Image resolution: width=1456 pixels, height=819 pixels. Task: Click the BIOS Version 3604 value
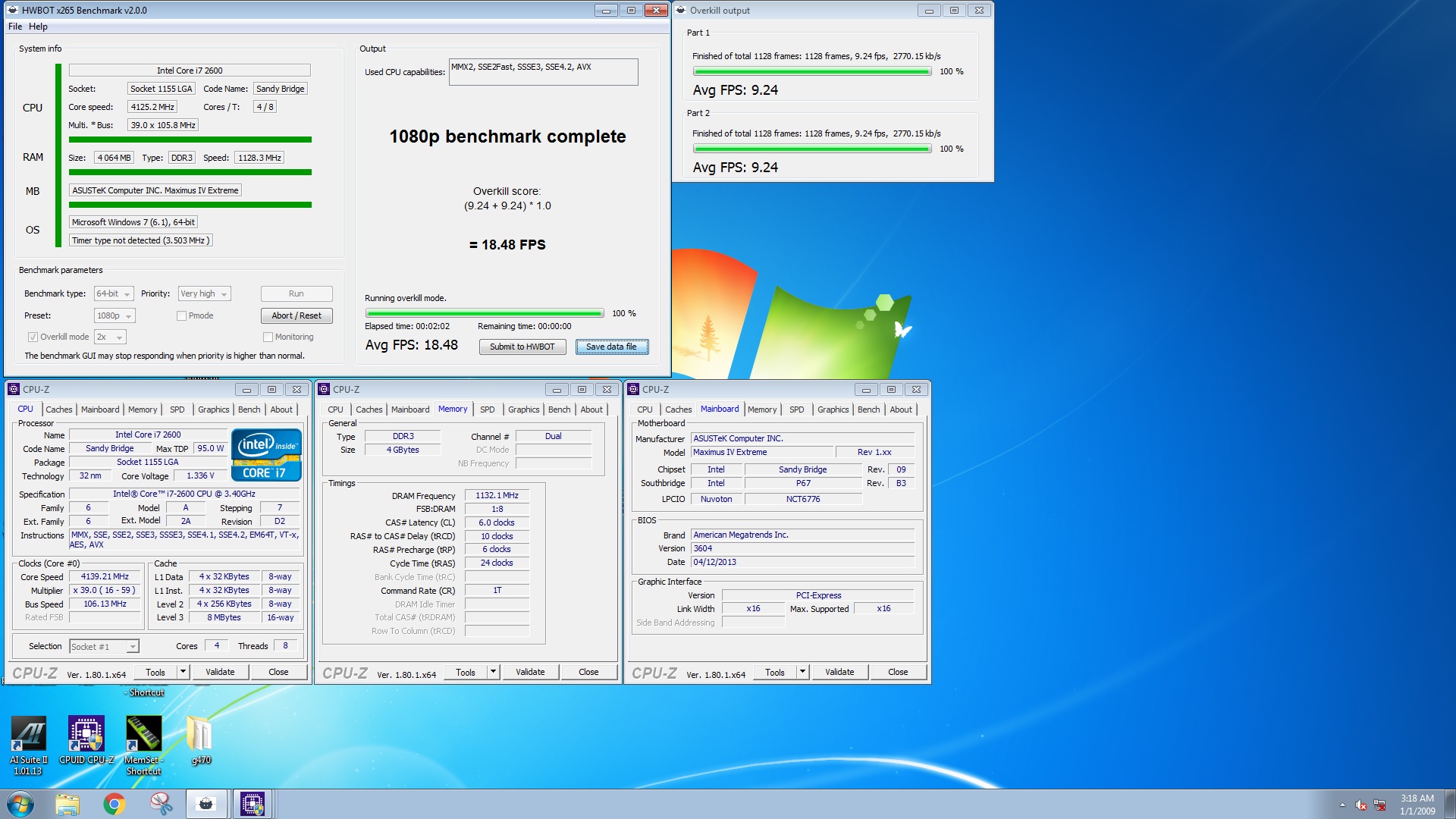pos(803,548)
